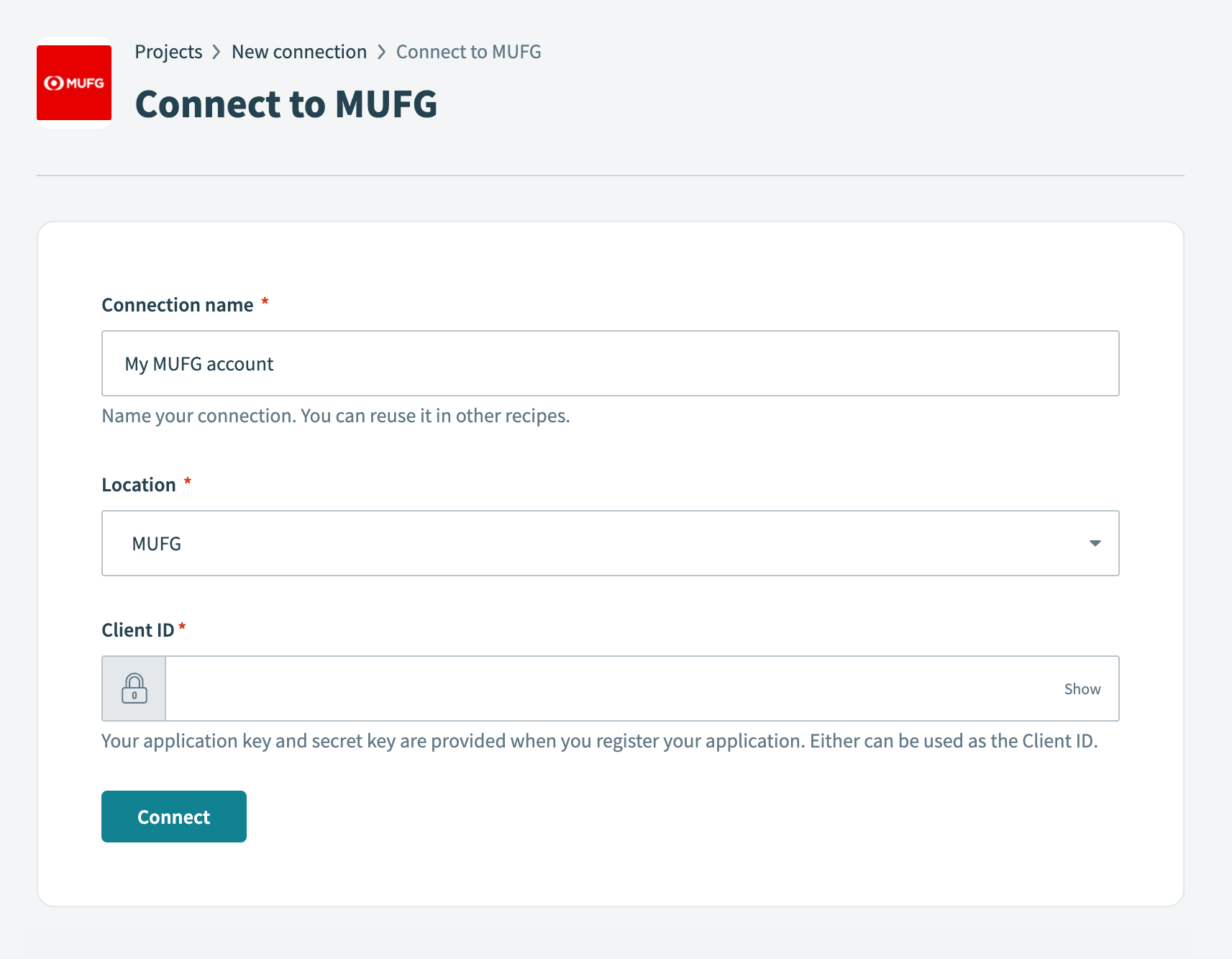
Task: Open the Location dropdown showing MUFG
Action: 610,543
